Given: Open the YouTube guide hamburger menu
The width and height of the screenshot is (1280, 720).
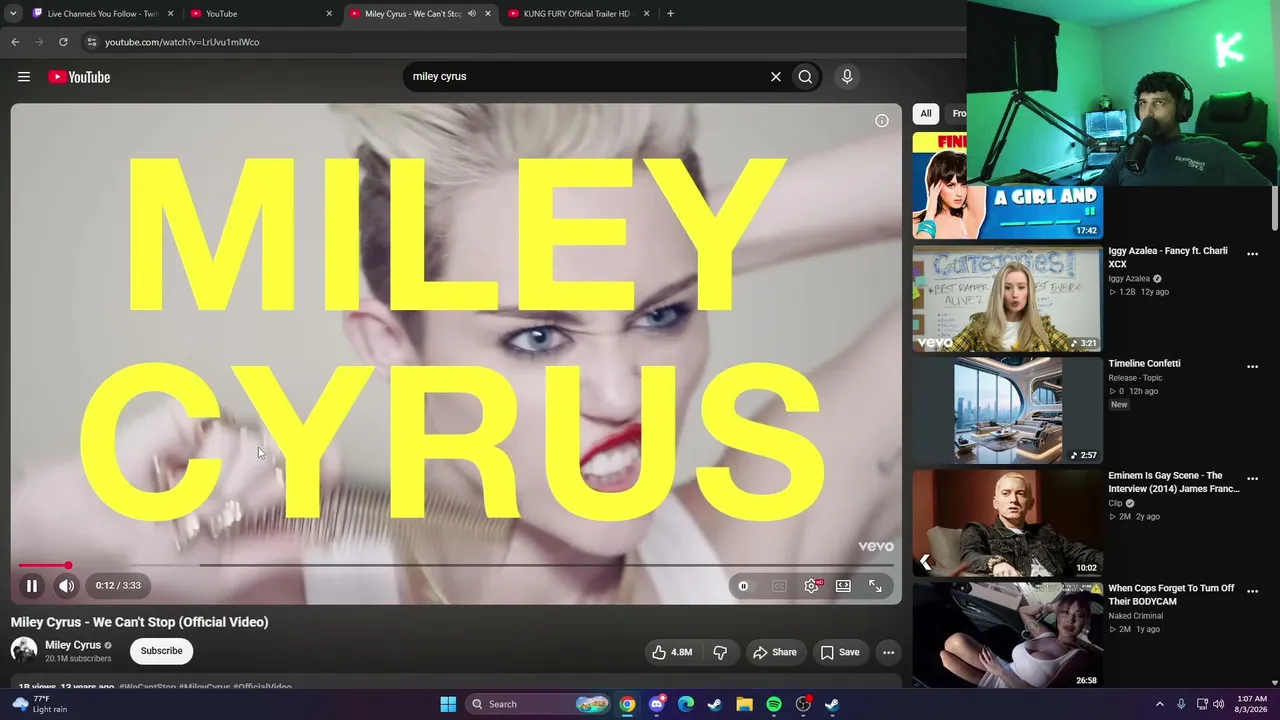Looking at the screenshot, I should [24, 77].
